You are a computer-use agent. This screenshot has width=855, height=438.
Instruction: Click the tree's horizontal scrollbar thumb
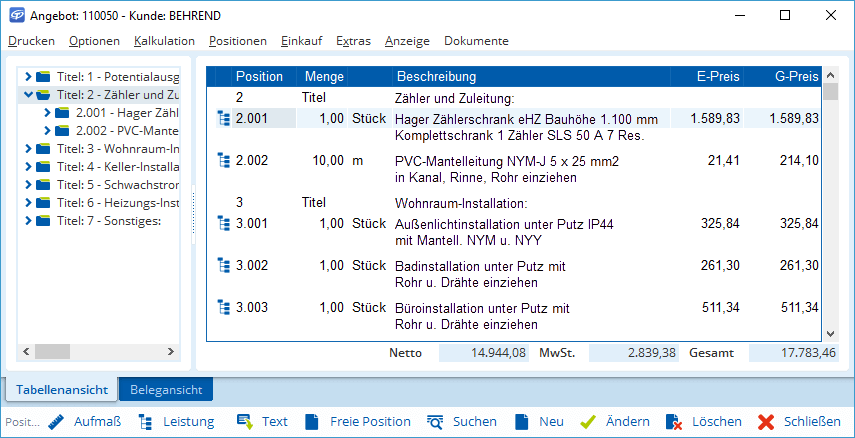(80, 352)
